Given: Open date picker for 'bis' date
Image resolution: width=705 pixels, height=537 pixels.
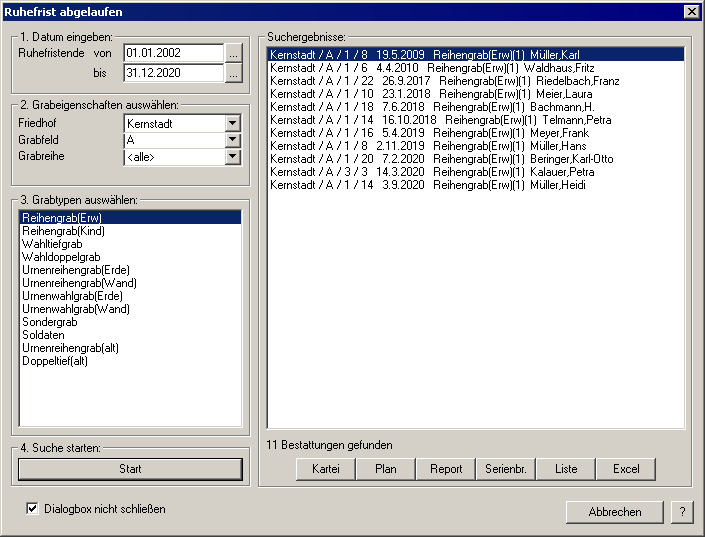Looking at the screenshot, I should pyautogui.click(x=233, y=73).
